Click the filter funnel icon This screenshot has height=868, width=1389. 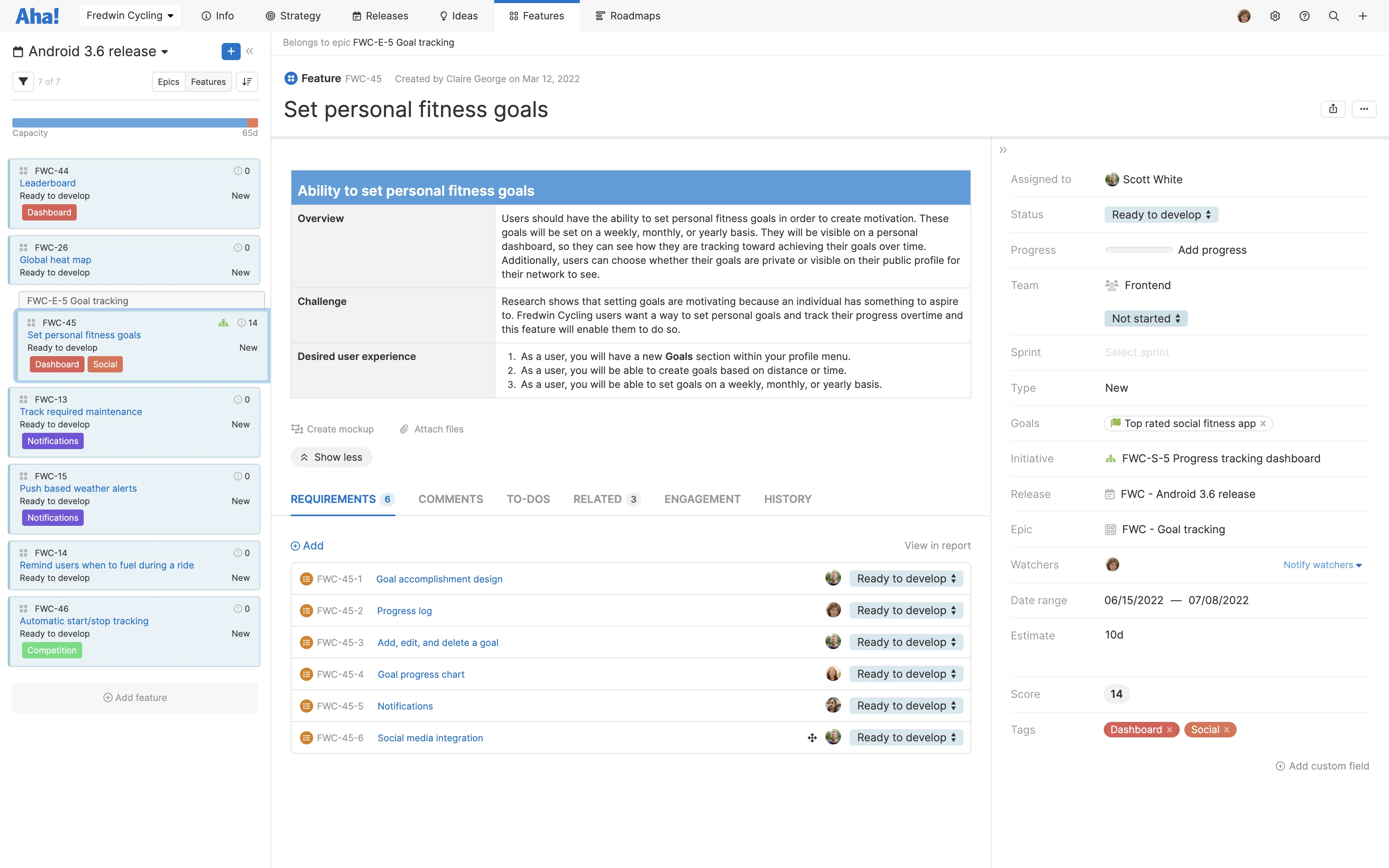pyautogui.click(x=23, y=81)
